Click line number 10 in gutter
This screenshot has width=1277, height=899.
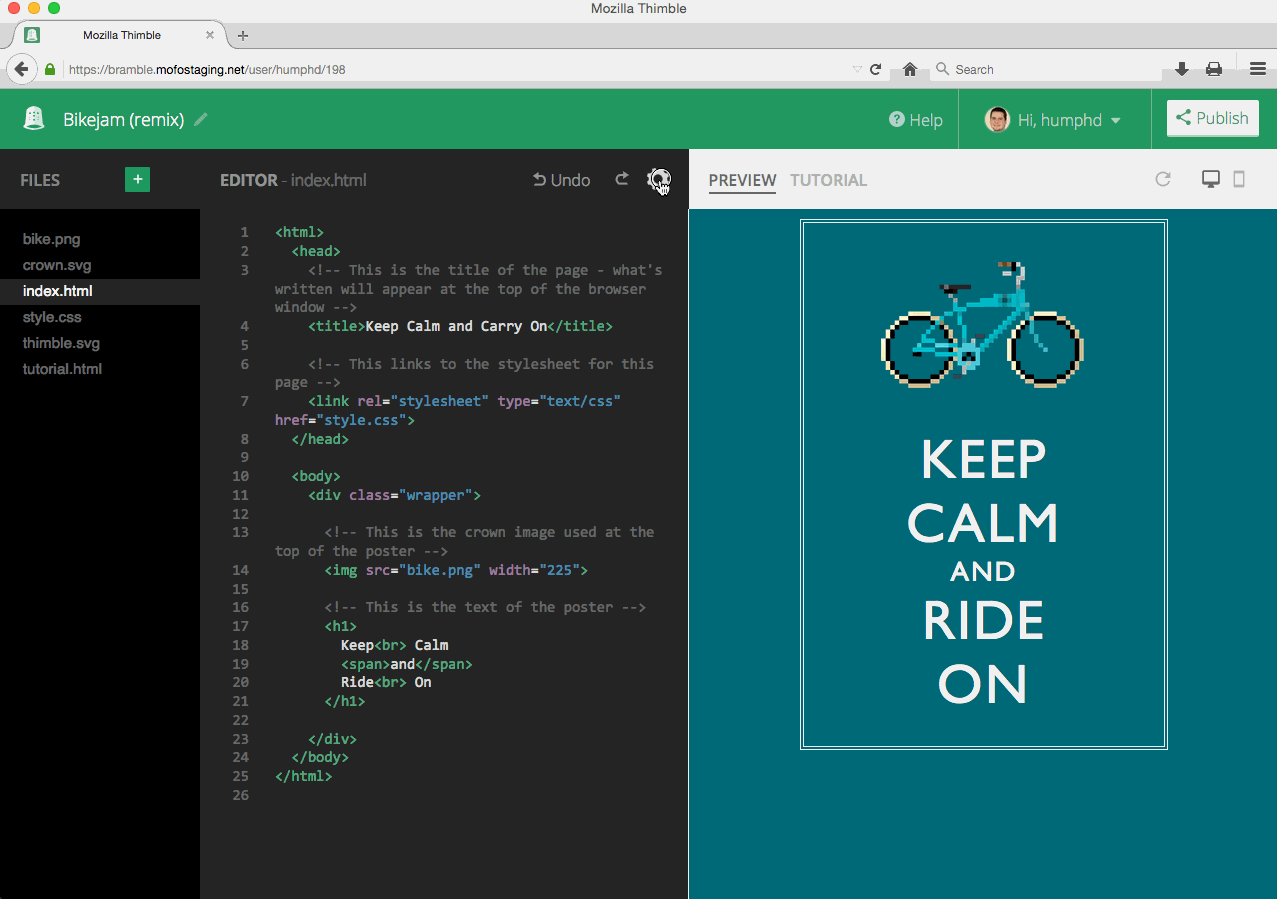point(240,476)
